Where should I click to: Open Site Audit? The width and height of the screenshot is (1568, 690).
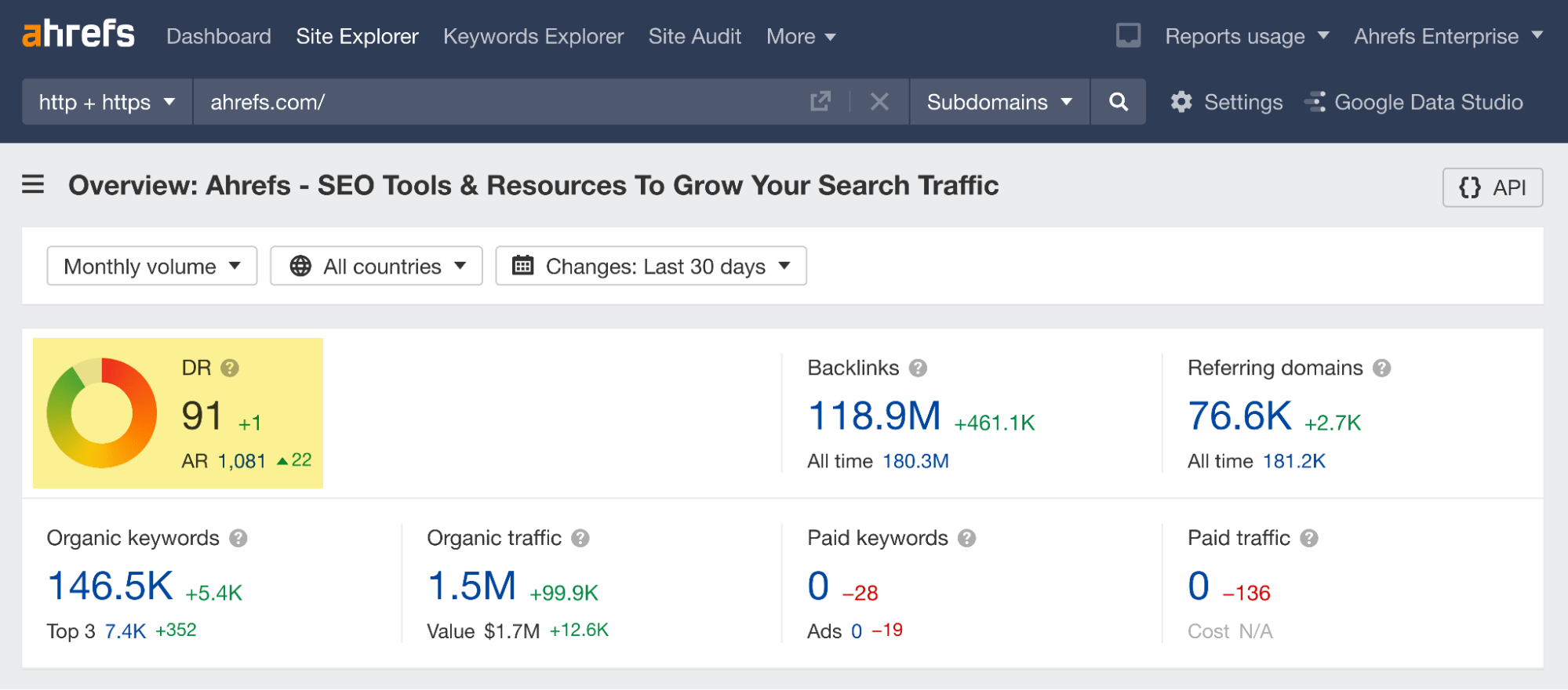[x=695, y=36]
